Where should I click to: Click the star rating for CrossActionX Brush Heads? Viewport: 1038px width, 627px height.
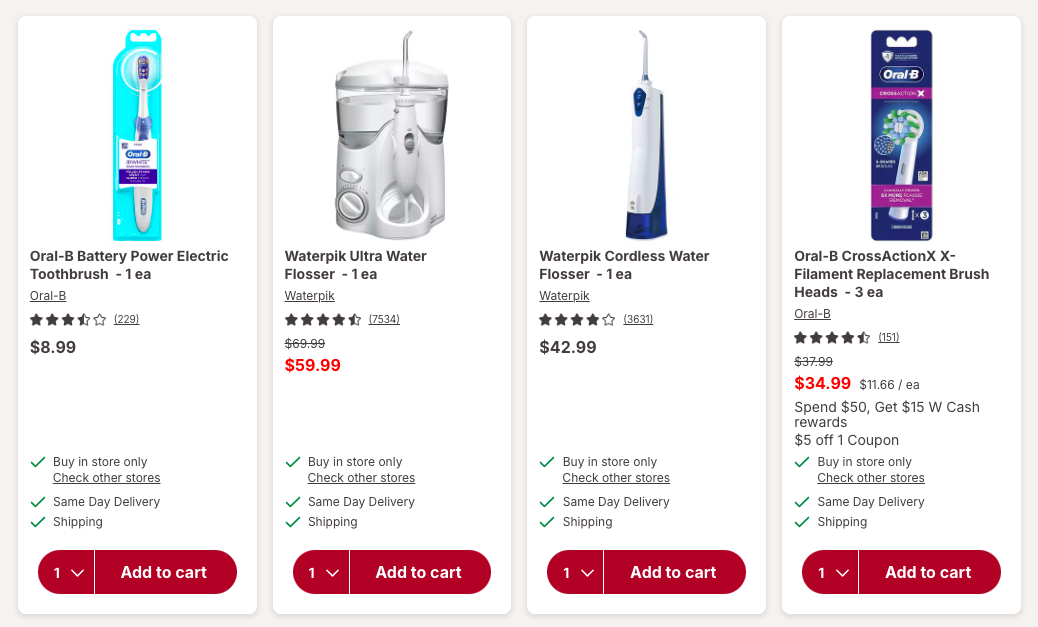pyautogui.click(x=832, y=338)
